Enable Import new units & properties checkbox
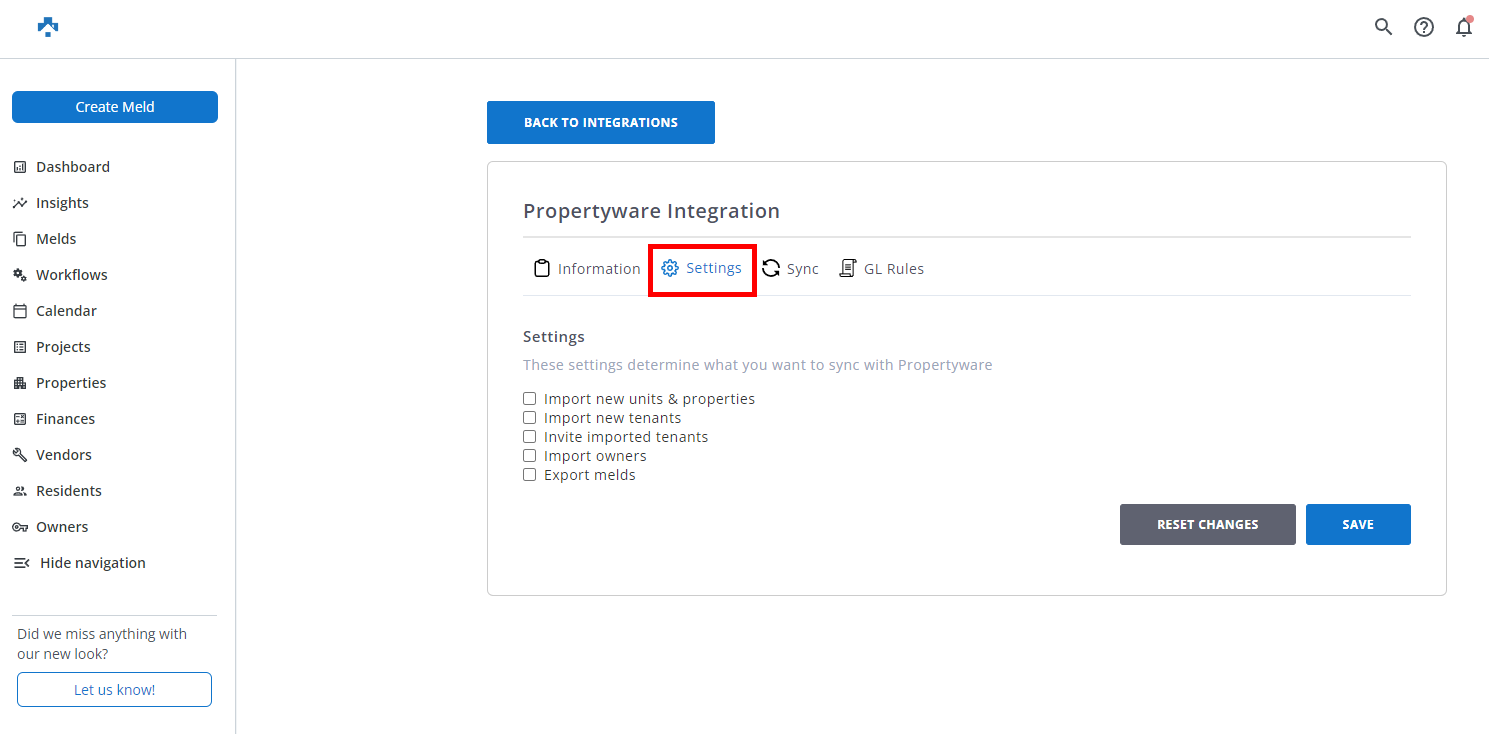The height and width of the screenshot is (734, 1489). point(530,399)
